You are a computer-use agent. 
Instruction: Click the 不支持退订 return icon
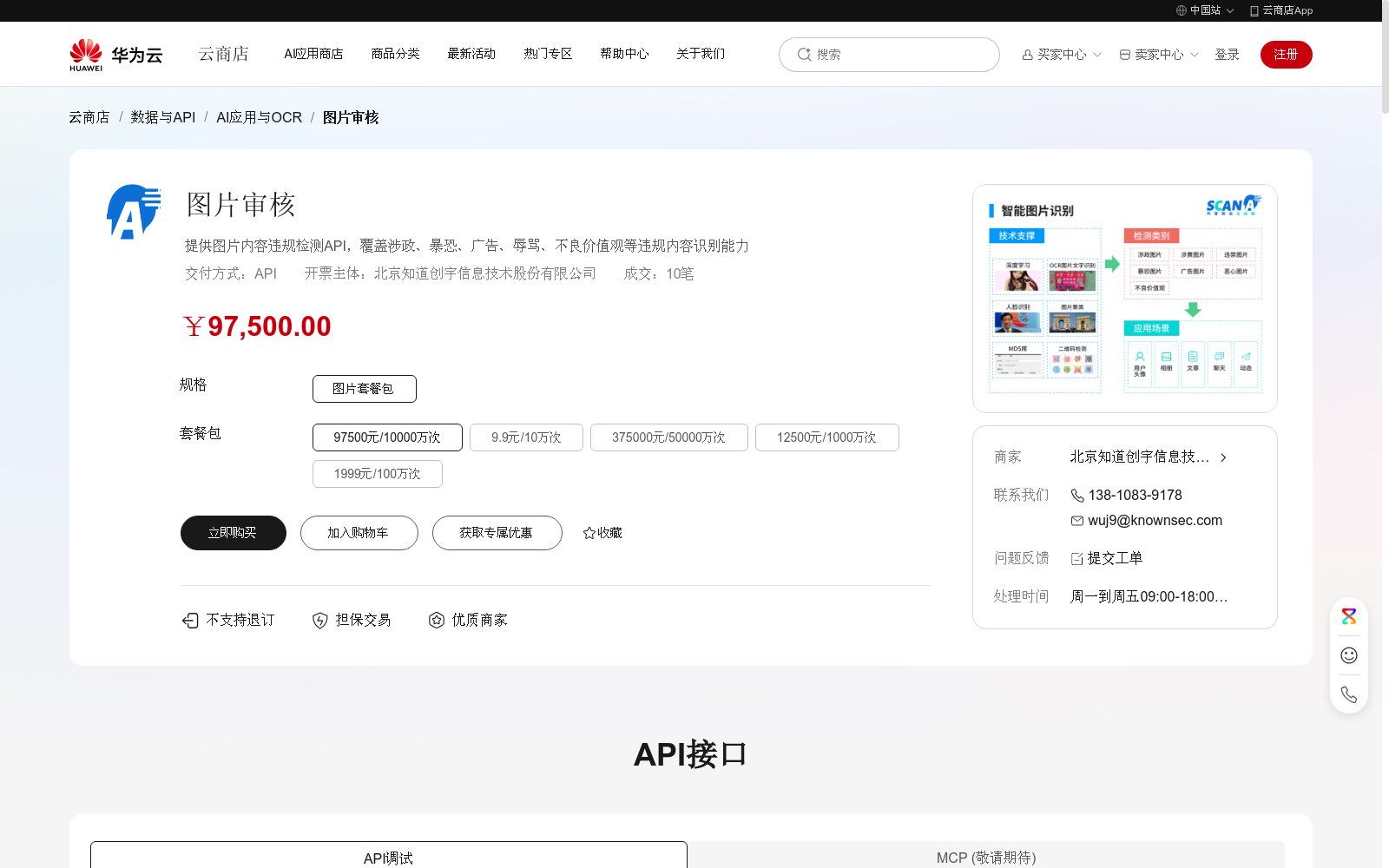[x=190, y=620]
